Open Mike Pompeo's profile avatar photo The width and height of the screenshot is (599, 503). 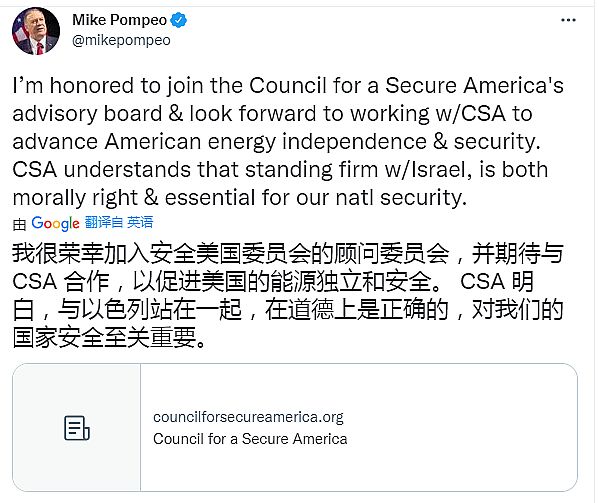click(36, 31)
